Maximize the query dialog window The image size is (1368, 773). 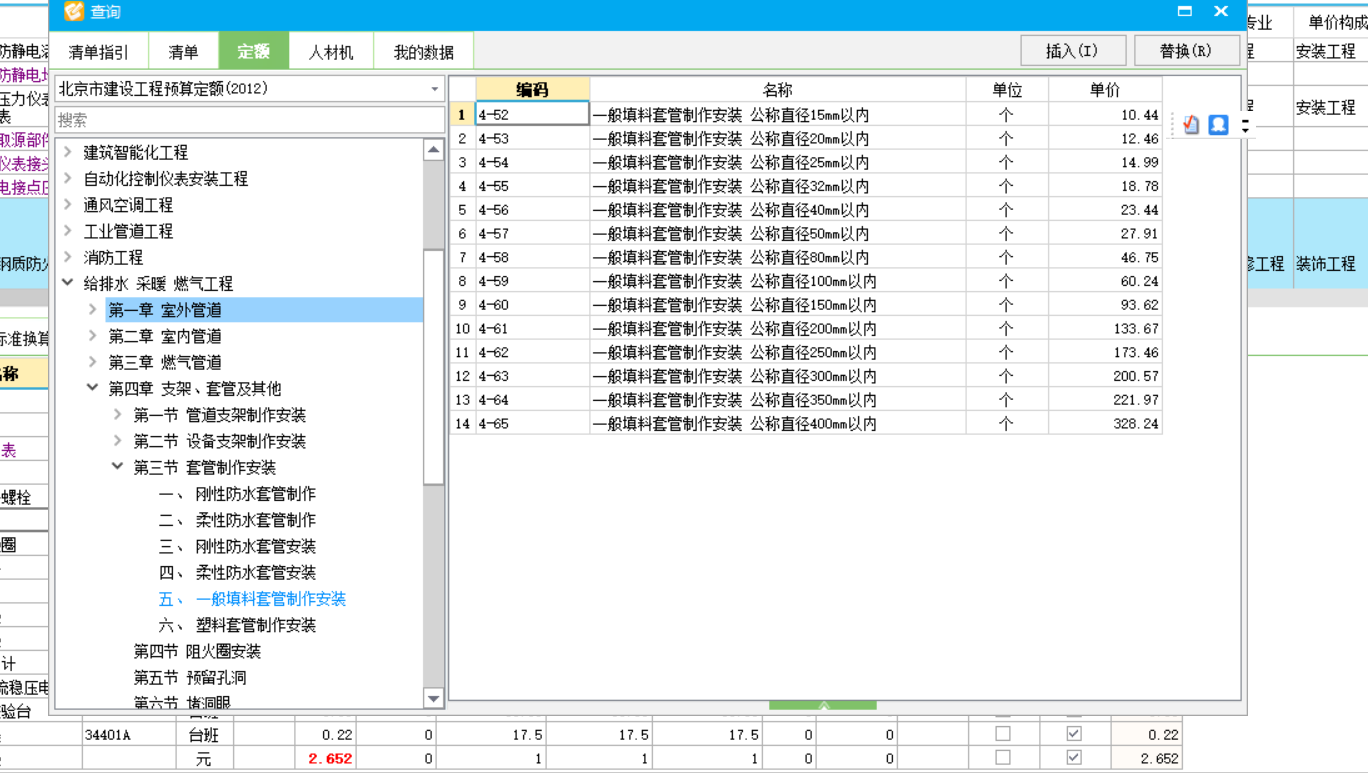pyautogui.click(x=1185, y=12)
